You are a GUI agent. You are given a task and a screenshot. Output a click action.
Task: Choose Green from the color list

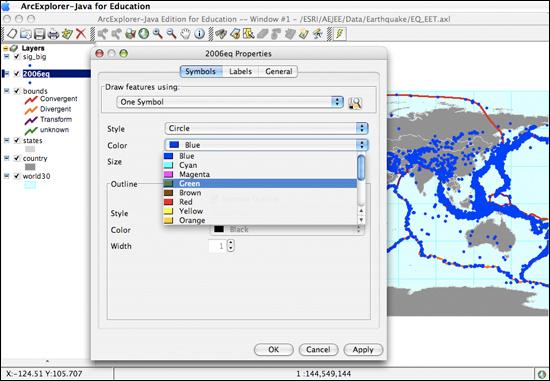[x=260, y=183]
